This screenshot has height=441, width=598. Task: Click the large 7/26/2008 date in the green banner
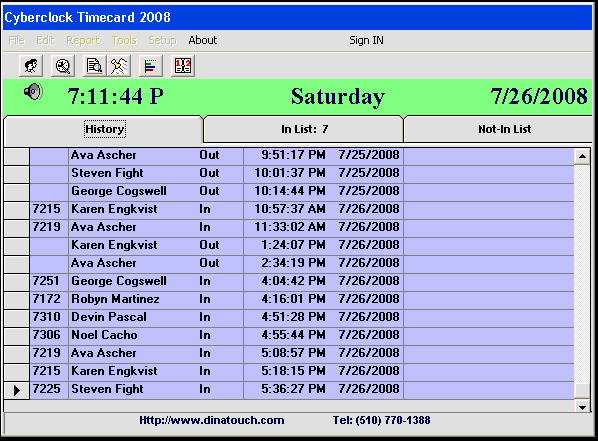[539, 96]
